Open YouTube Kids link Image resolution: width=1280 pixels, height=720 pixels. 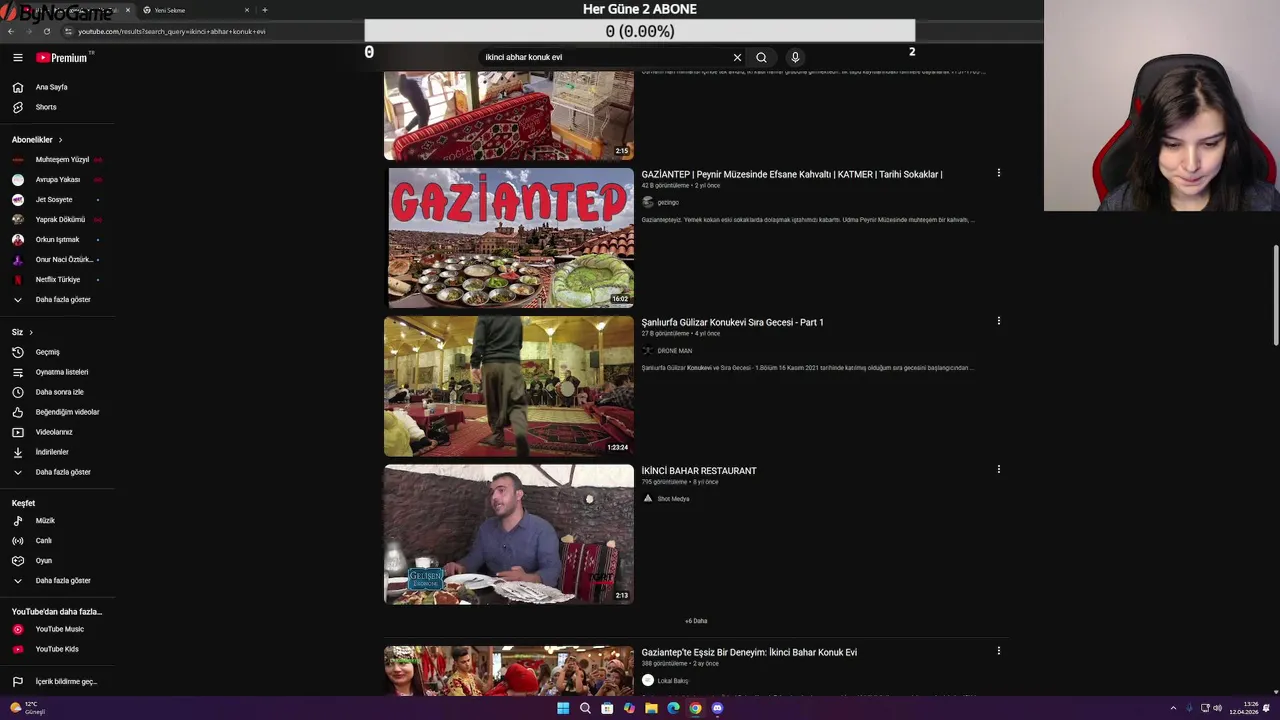tap(57, 649)
